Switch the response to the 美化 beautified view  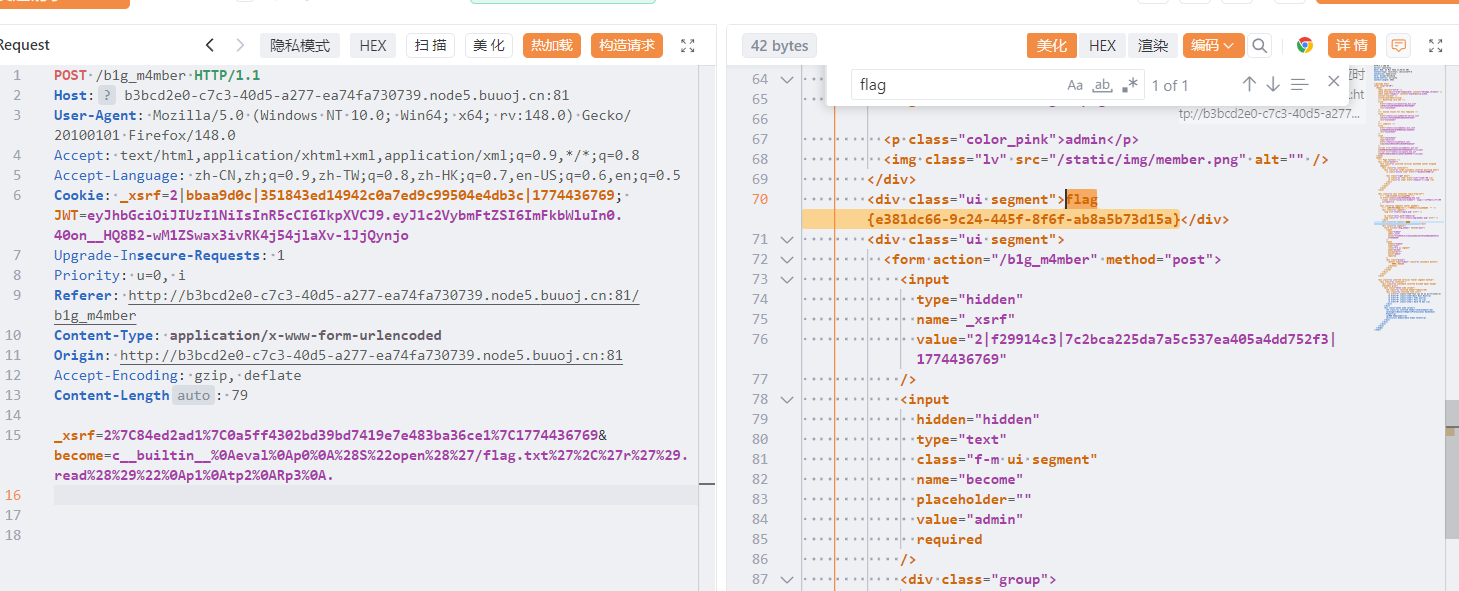coord(1052,45)
